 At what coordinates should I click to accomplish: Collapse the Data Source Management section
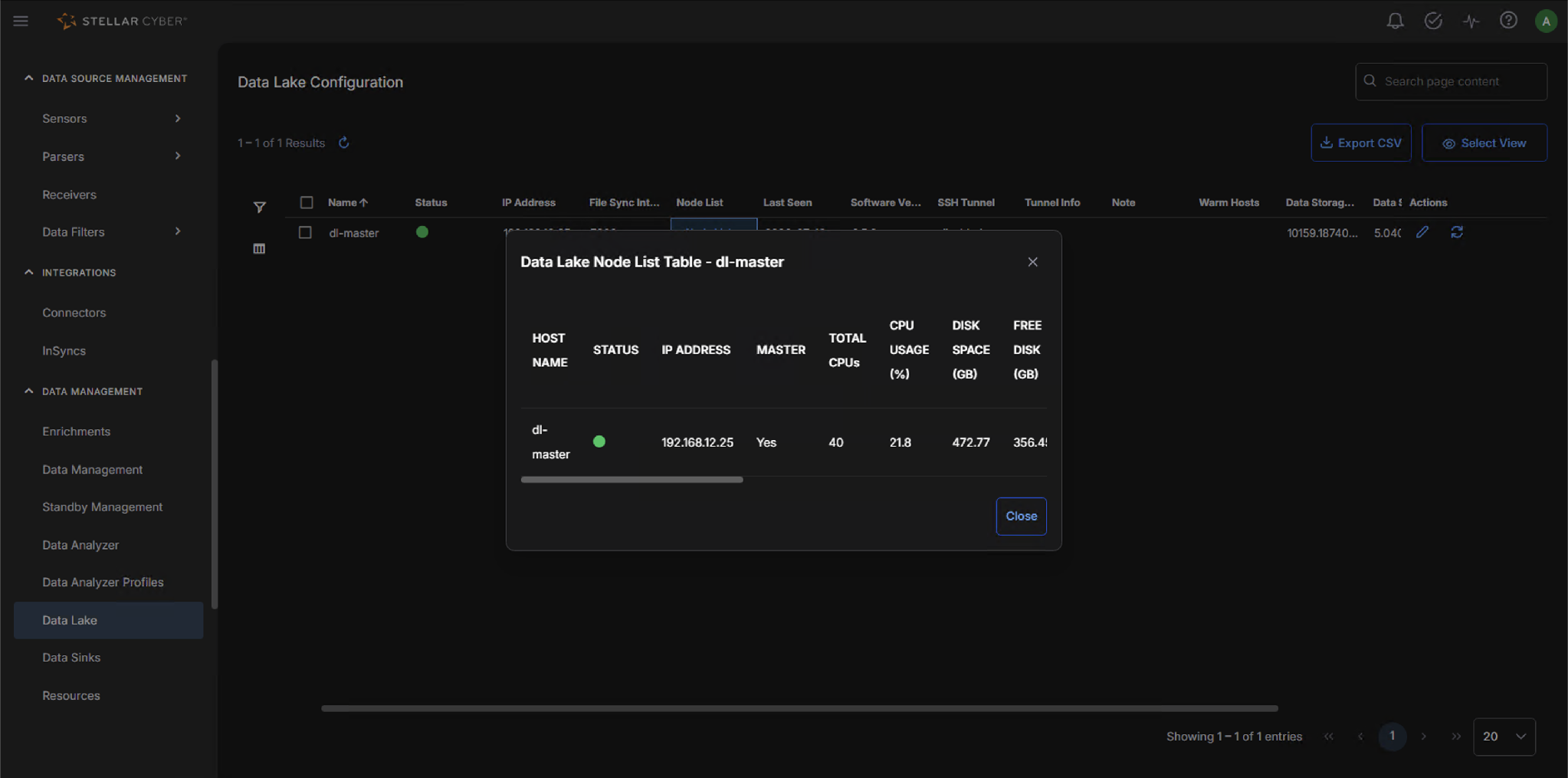(x=29, y=78)
